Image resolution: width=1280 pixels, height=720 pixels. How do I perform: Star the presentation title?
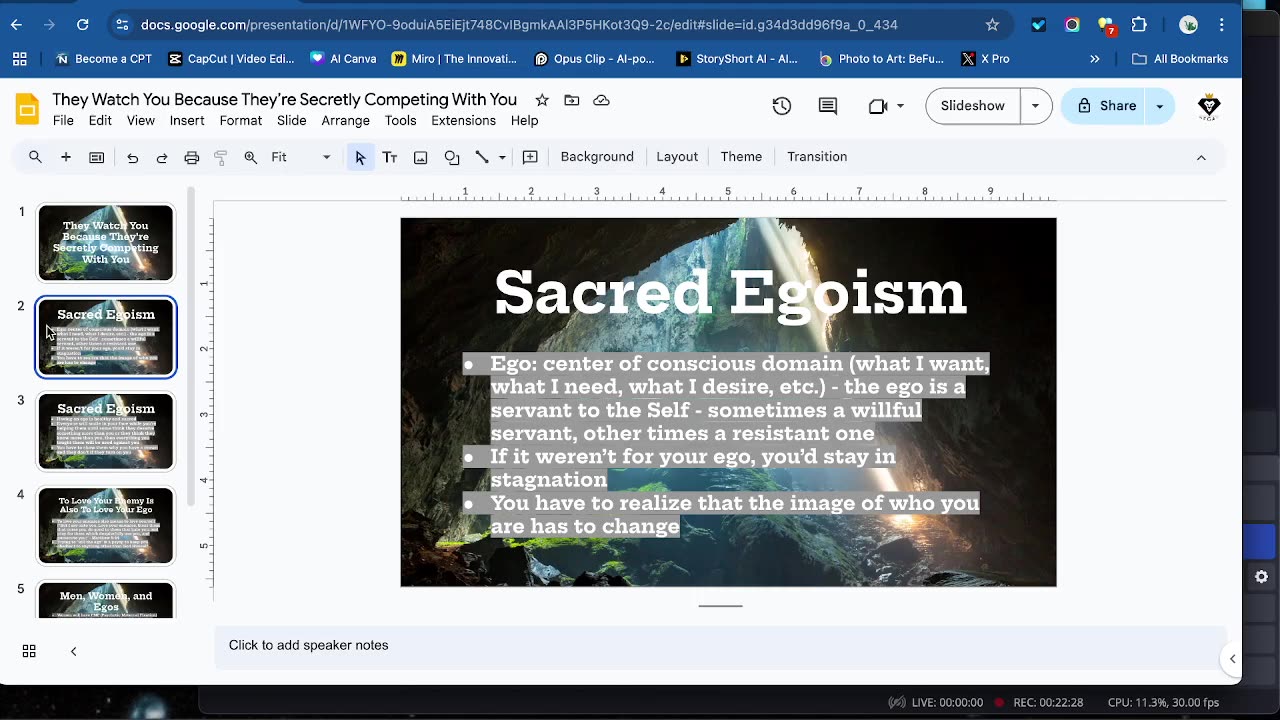coord(542,100)
